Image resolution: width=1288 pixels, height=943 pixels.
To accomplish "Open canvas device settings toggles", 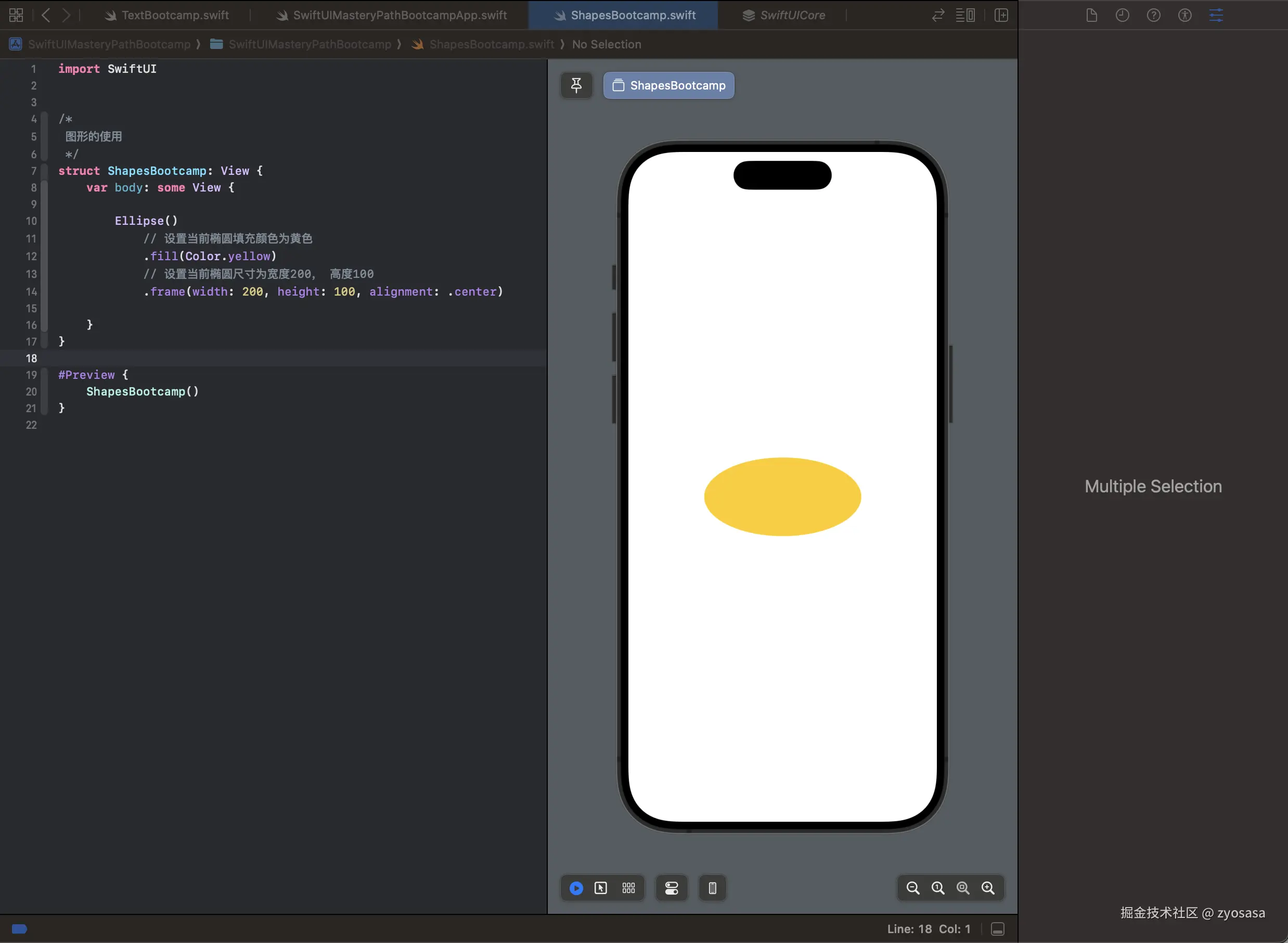I will tap(672, 888).
